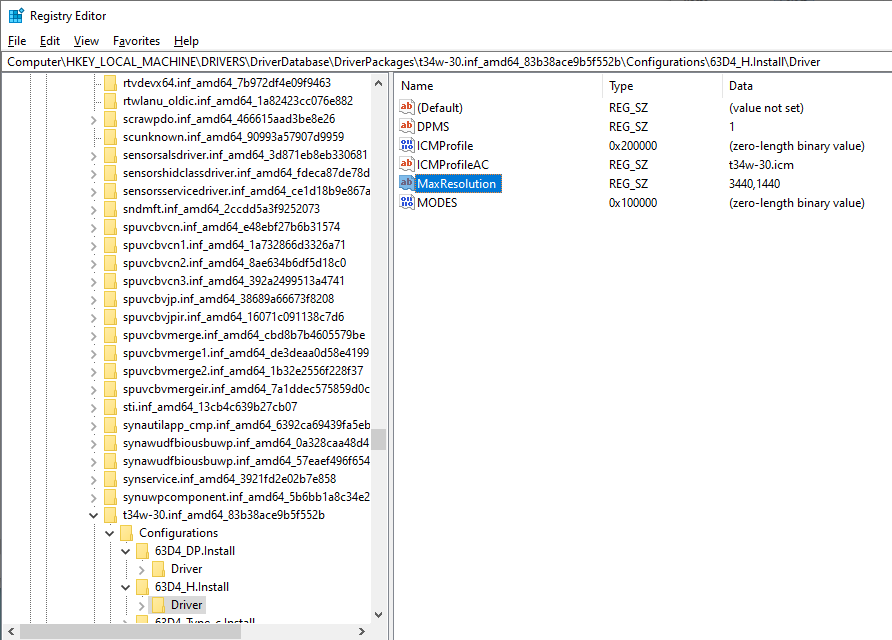Viewport: 892px width, 640px height.
Task: Click the binary icon next to ICMProfile
Action: 407,146
